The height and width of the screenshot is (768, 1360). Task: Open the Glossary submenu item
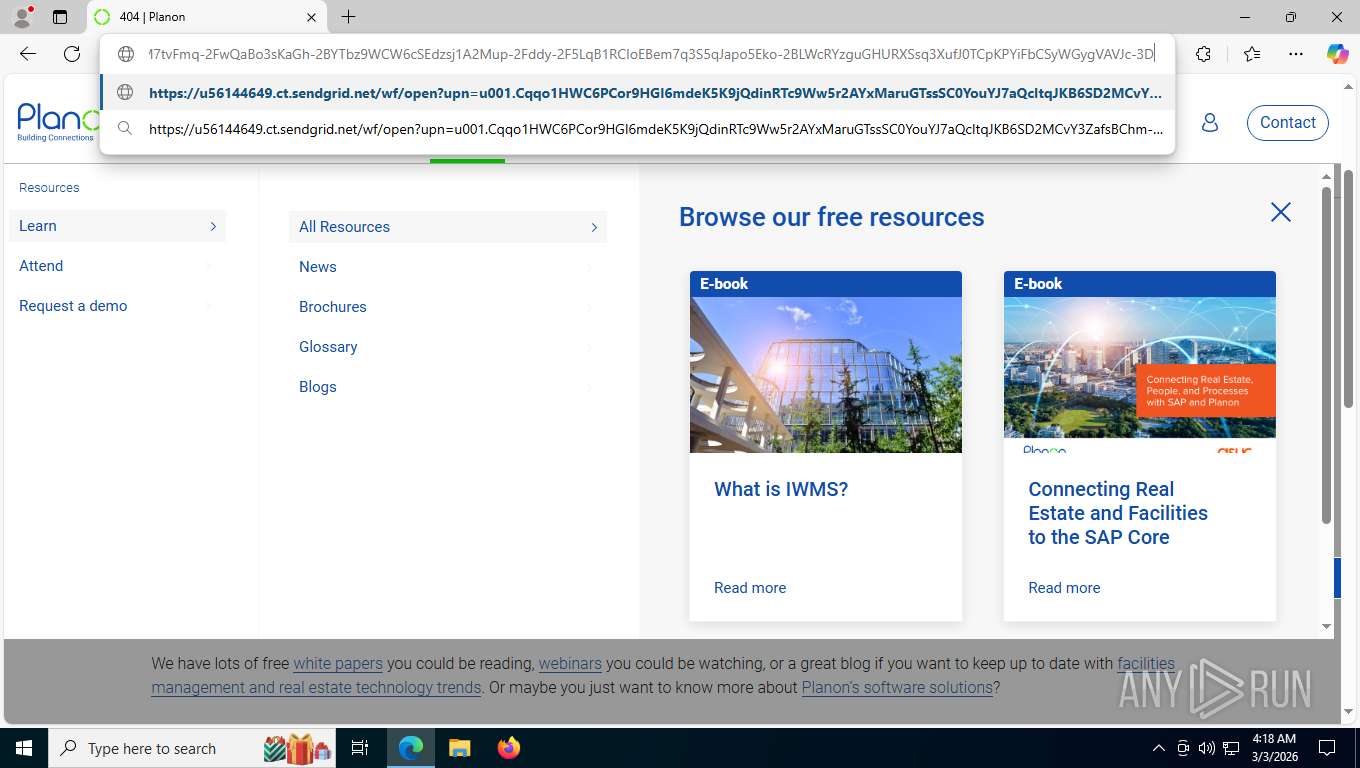point(328,347)
